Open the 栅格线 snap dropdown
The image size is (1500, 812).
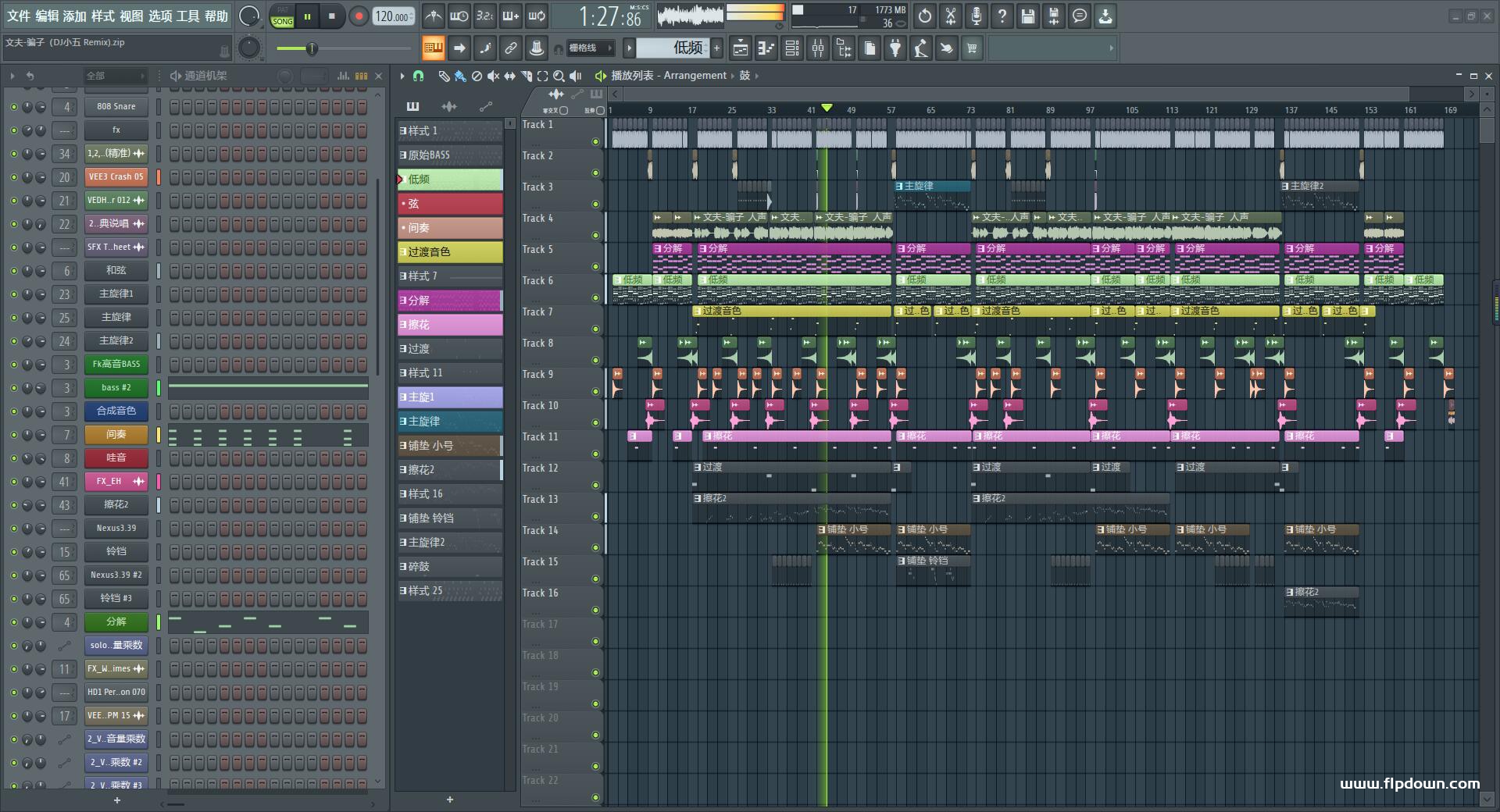click(x=590, y=48)
